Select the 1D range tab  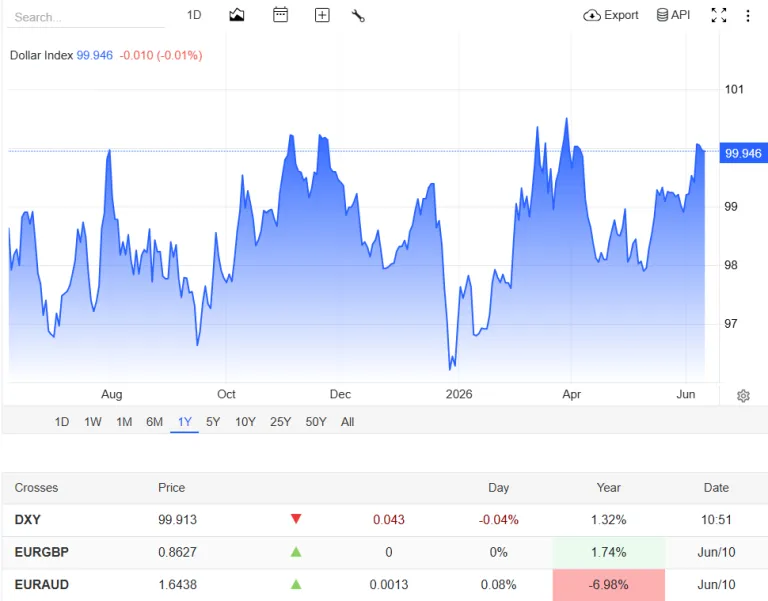pos(62,422)
